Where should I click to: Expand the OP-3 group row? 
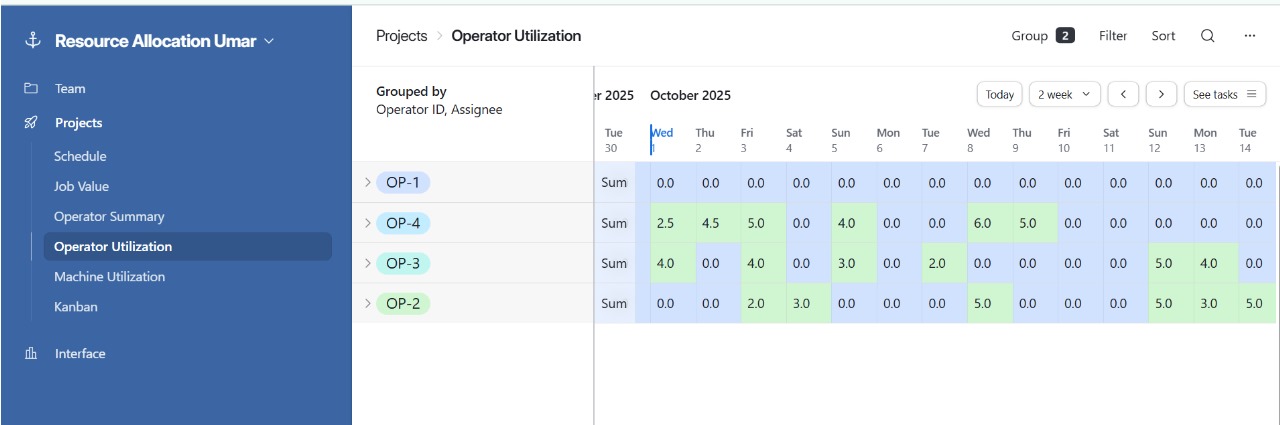pyautogui.click(x=367, y=264)
